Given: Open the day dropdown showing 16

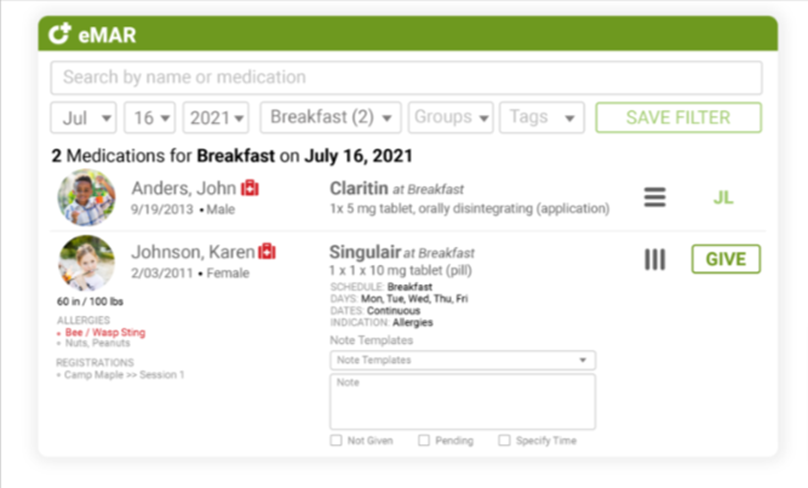Looking at the screenshot, I should point(150,117).
